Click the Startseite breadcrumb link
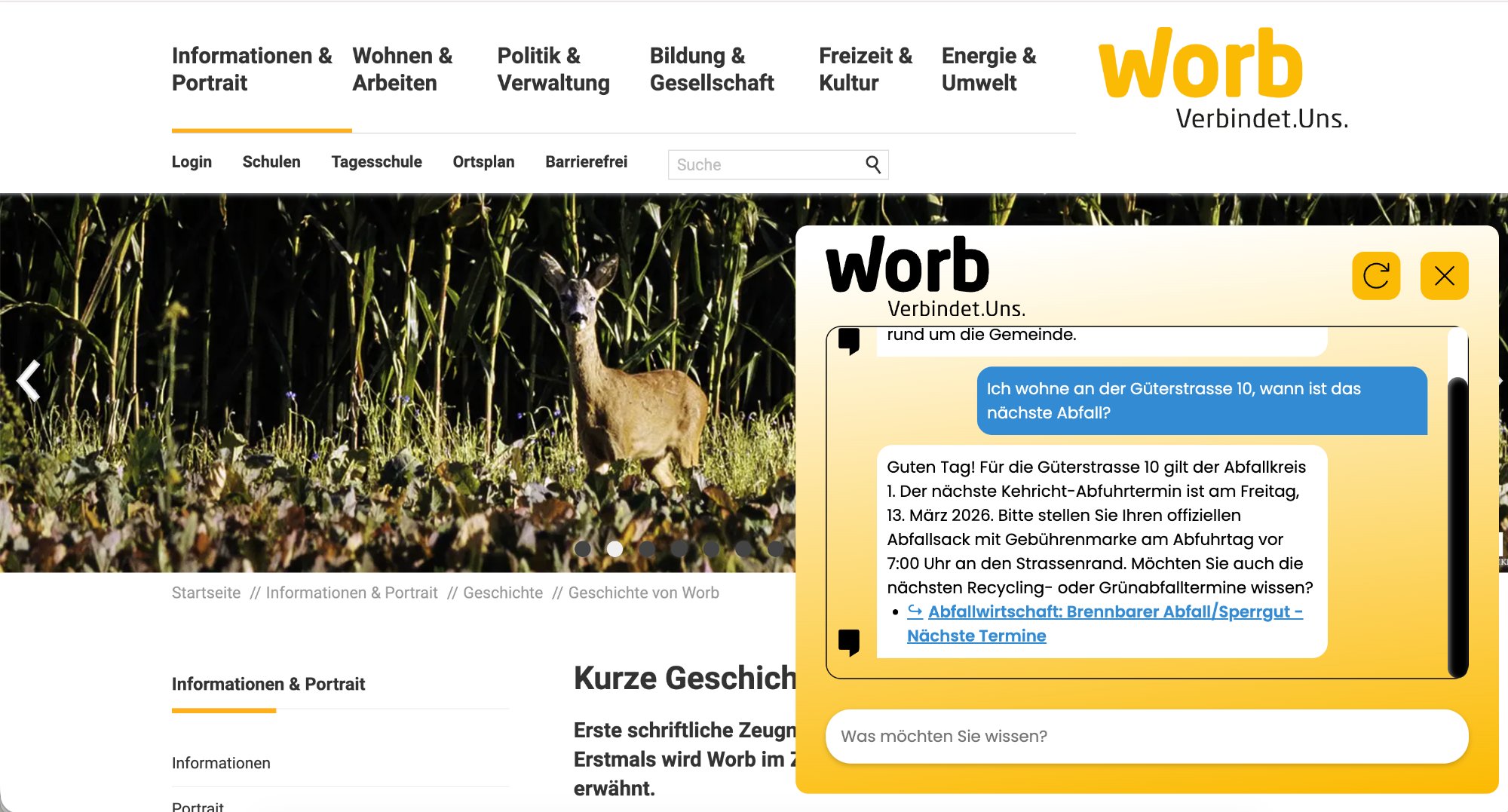1508x812 pixels. point(205,593)
